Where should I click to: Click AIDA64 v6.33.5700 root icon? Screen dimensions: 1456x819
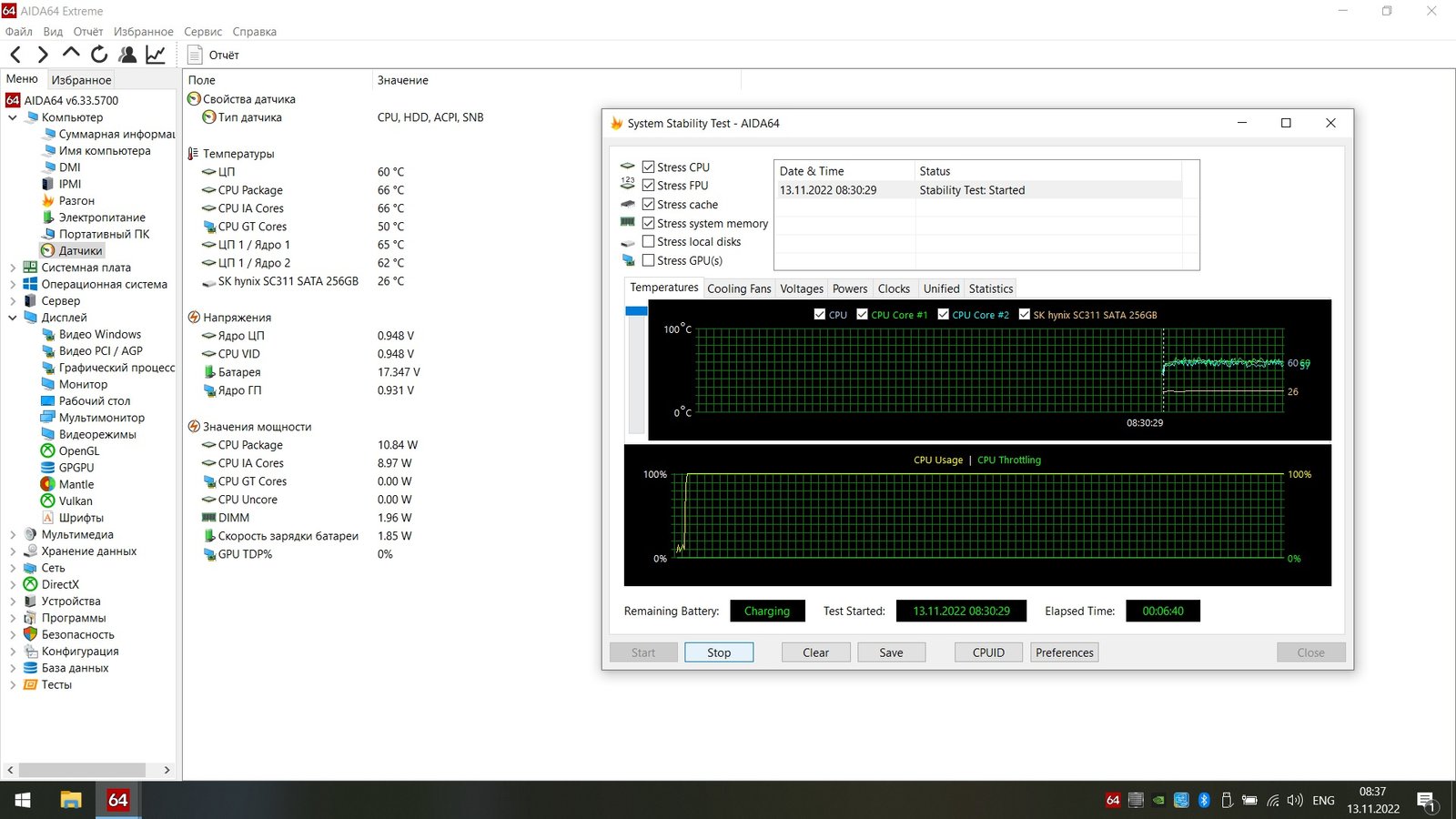tap(13, 100)
